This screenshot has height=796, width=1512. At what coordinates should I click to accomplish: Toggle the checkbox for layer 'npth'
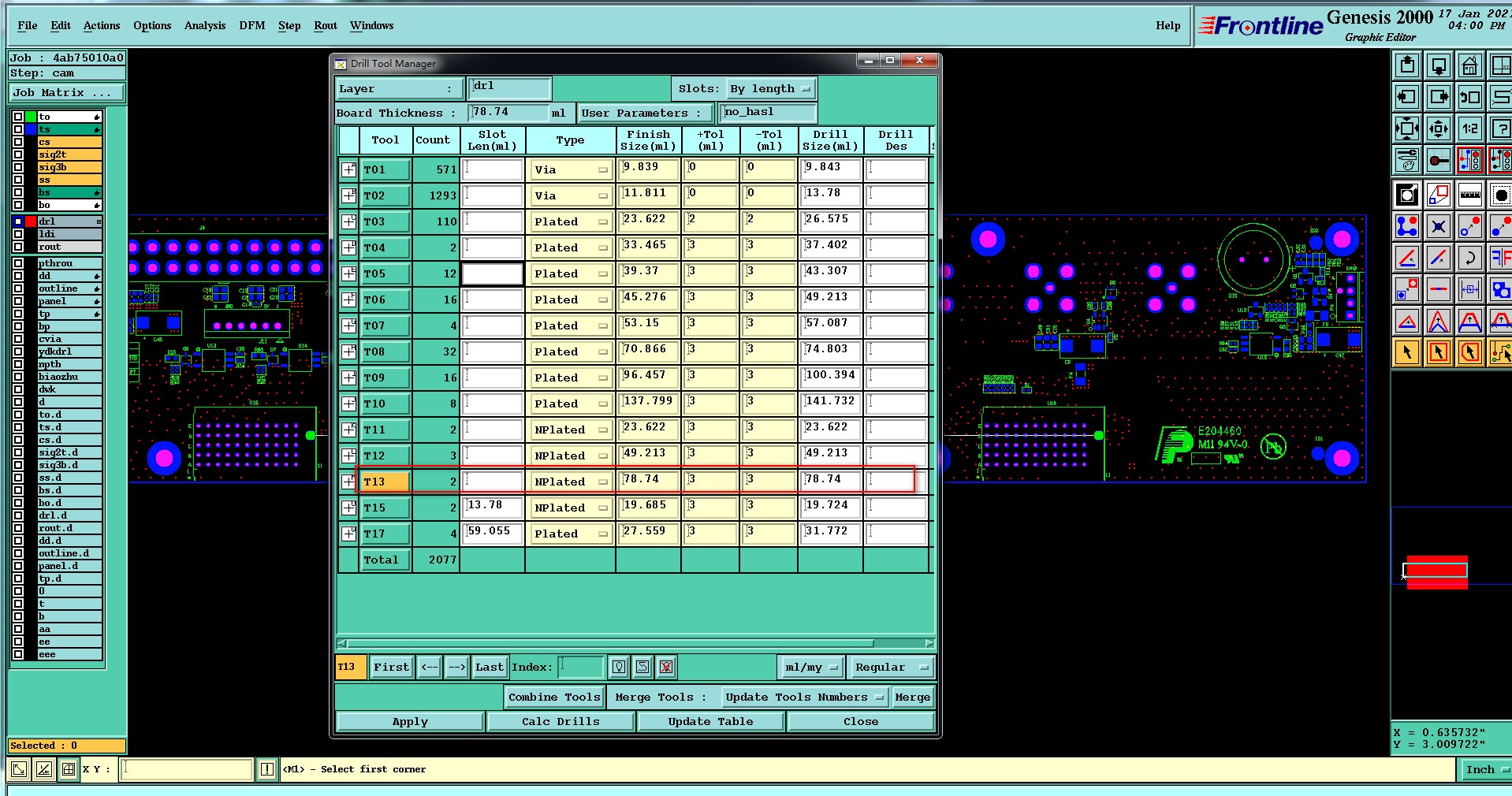(17, 364)
